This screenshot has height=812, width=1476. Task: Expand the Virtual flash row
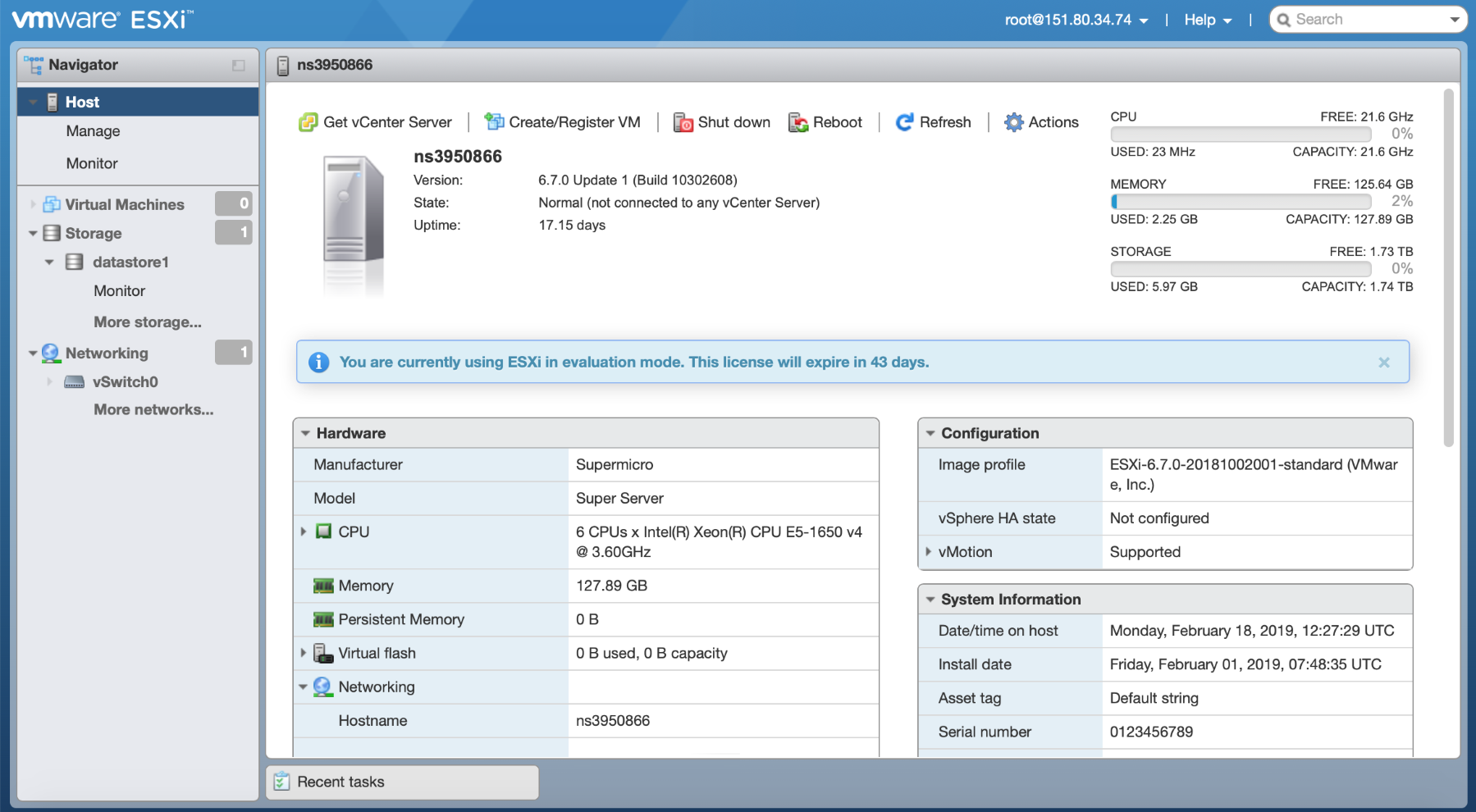304,653
